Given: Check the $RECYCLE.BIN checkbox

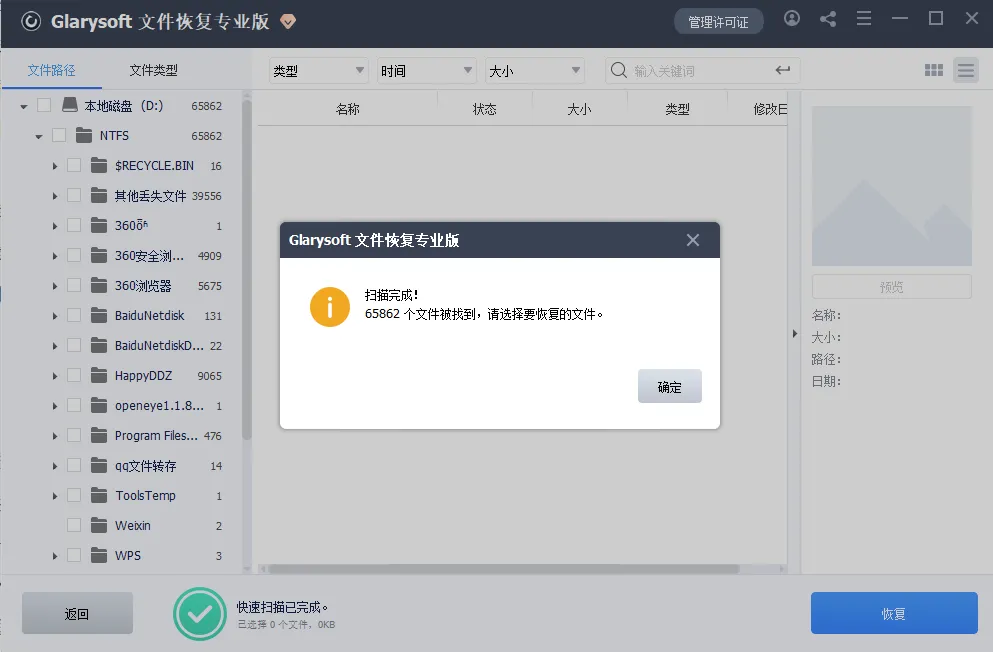Looking at the screenshot, I should (x=74, y=165).
